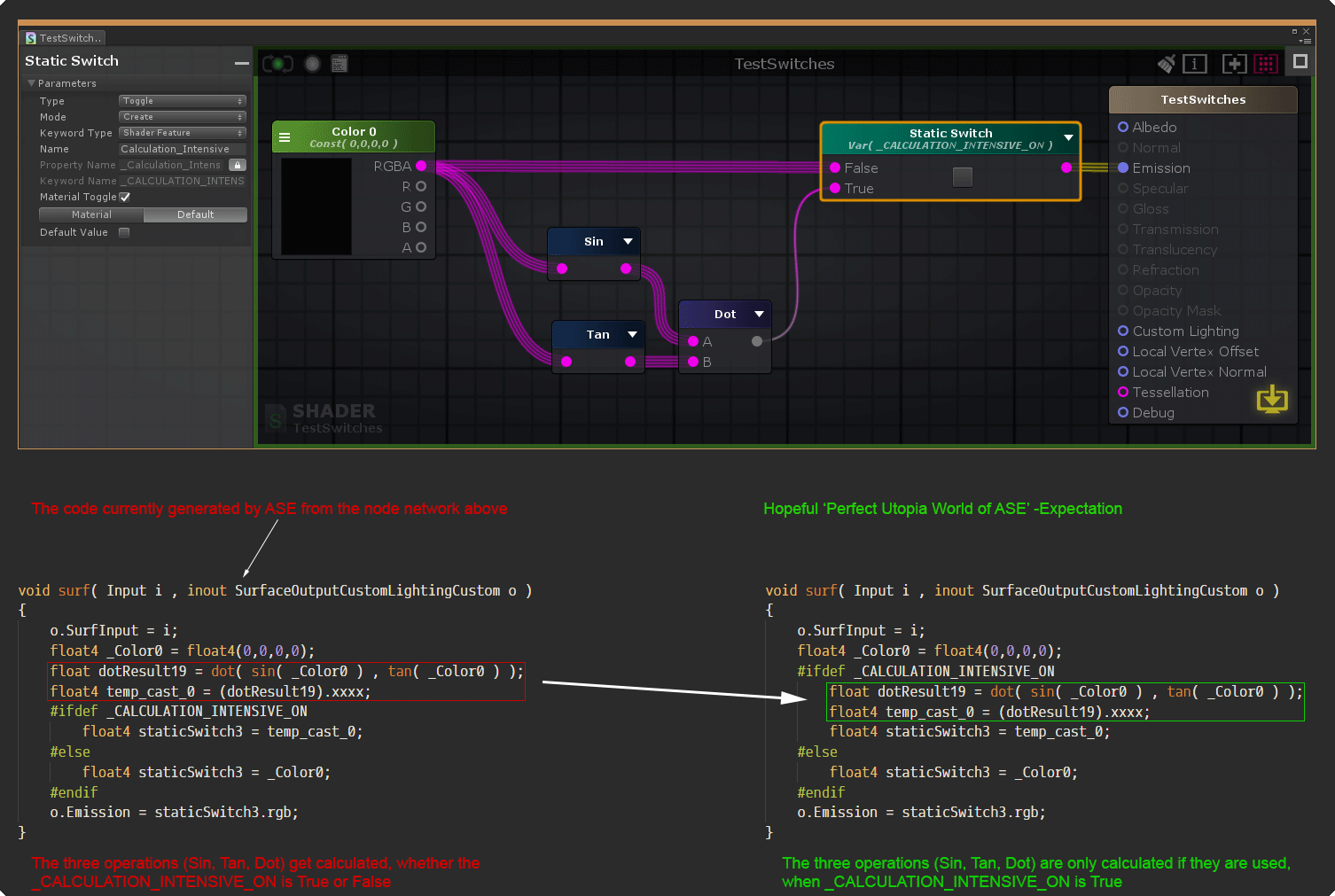Switch to the TestSwitch.. window tab
The width and height of the screenshot is (1335, 896).
(63, 38)
